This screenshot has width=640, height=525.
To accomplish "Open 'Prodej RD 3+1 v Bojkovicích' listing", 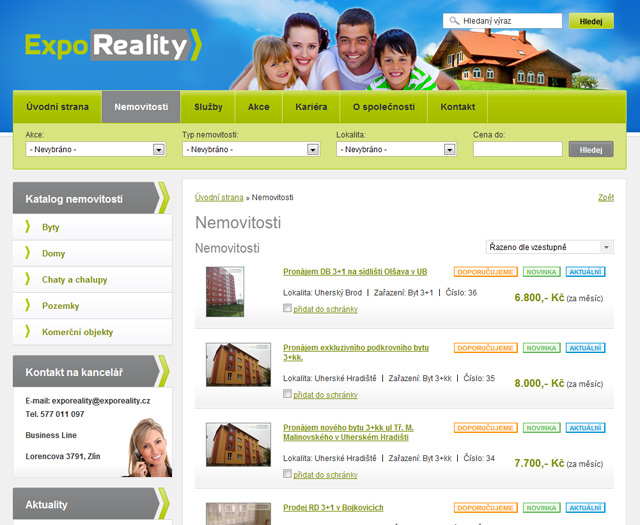I will pyautogui.click(x=333, y=507).
